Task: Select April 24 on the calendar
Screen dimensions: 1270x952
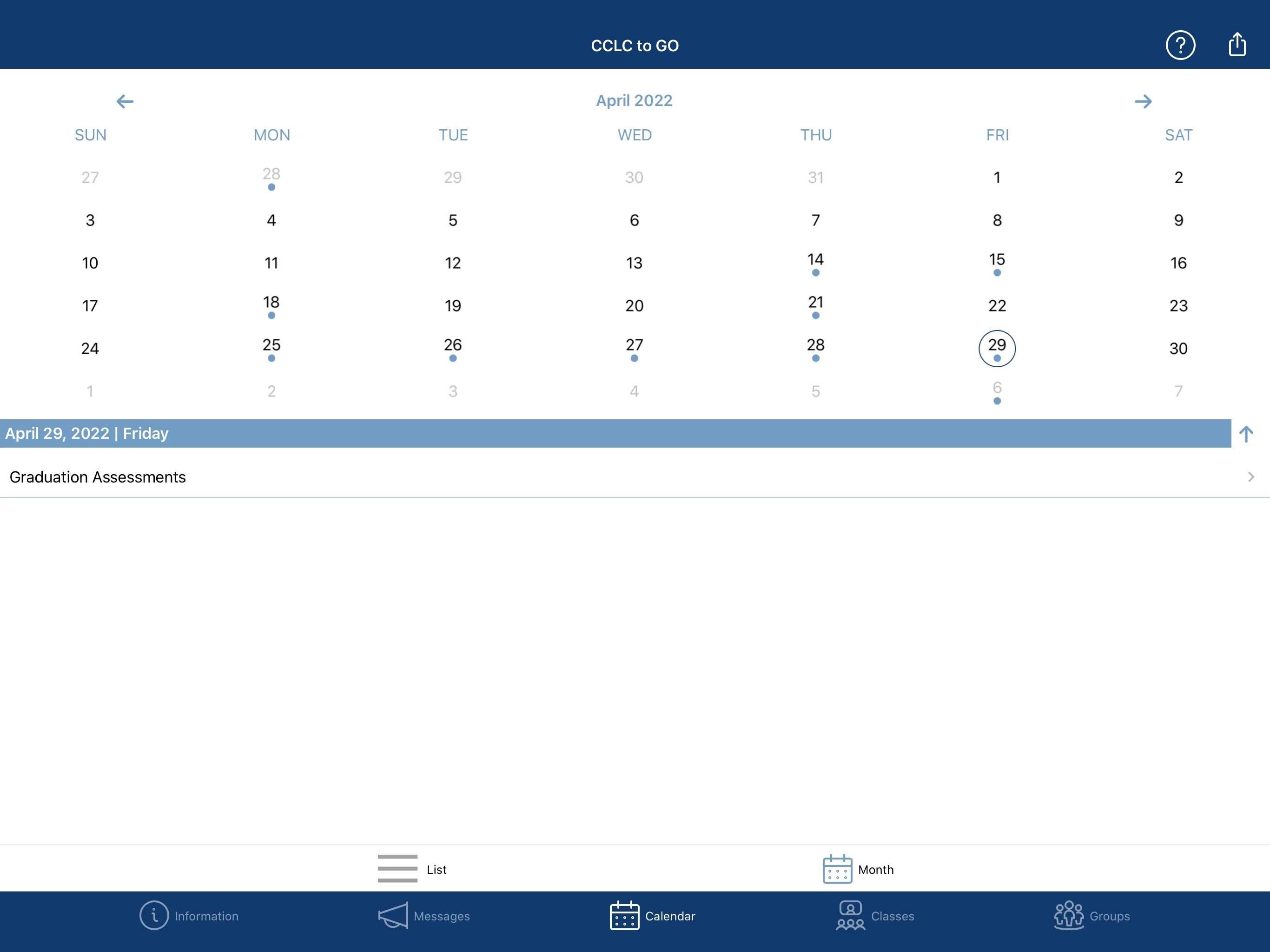Action: [x=90, y=349]
